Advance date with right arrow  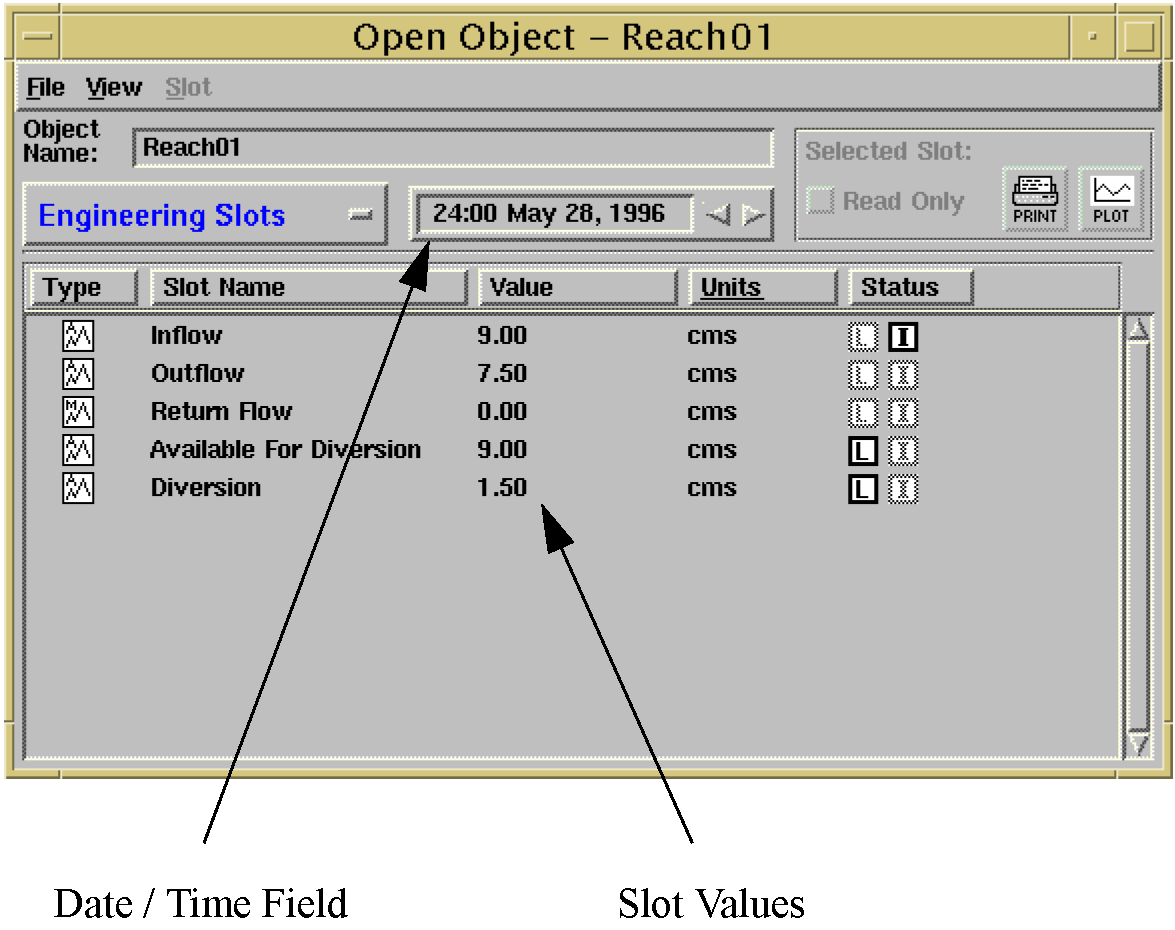[x=754, y=215]
